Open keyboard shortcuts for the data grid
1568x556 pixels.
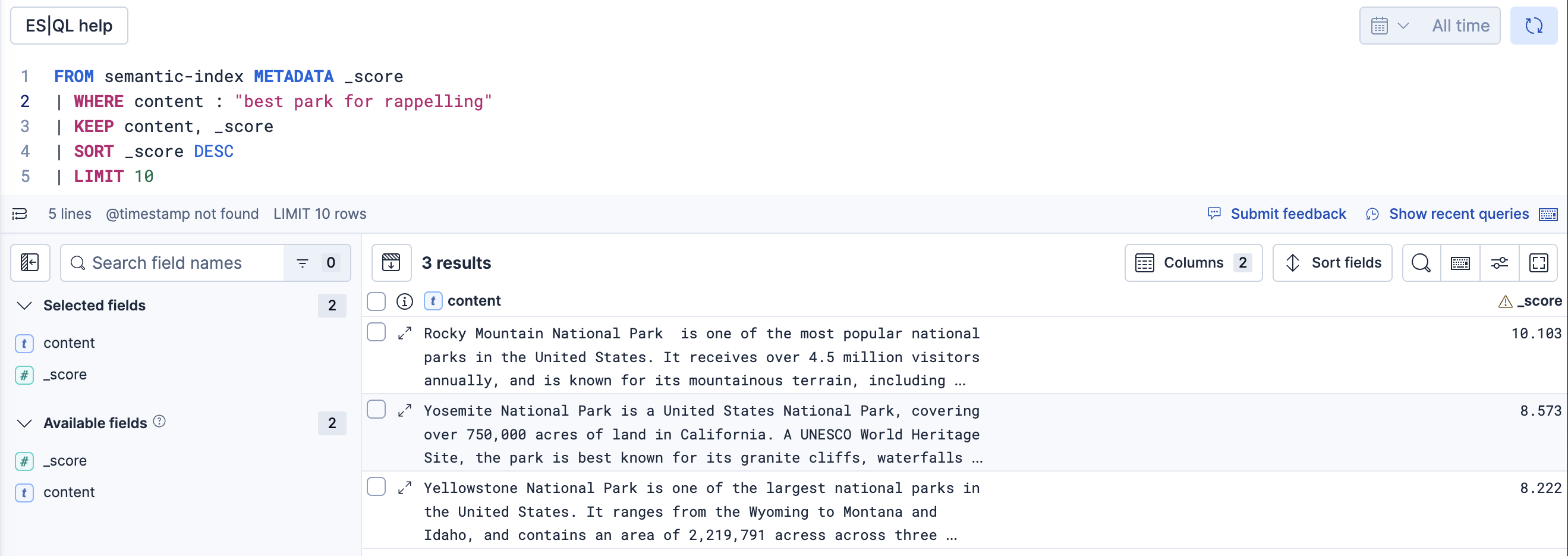click(1460, 262)
